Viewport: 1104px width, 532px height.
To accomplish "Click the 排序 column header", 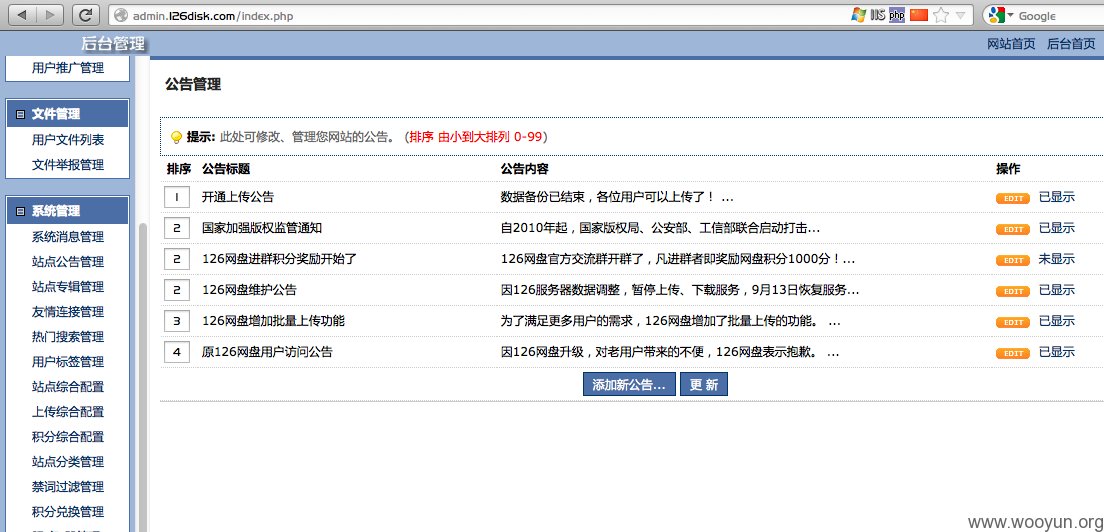I will click(x=179, y=169).
